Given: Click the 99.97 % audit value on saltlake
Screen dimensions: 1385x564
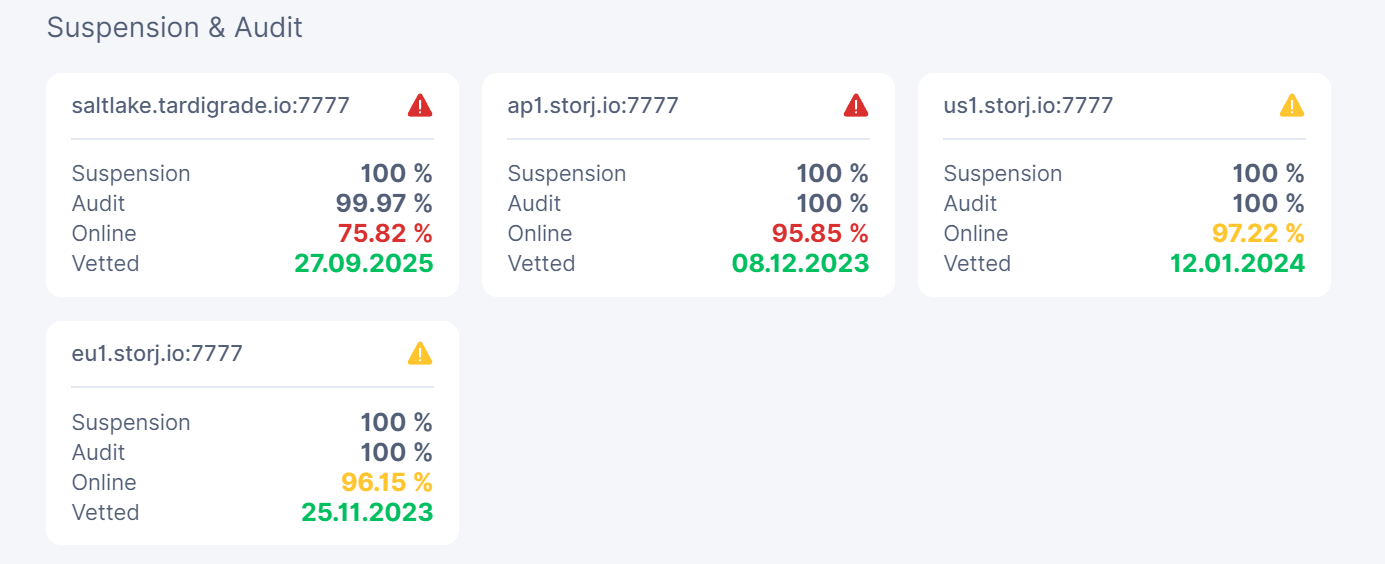Looking at the screenshot, I should [x=384, y=203].
